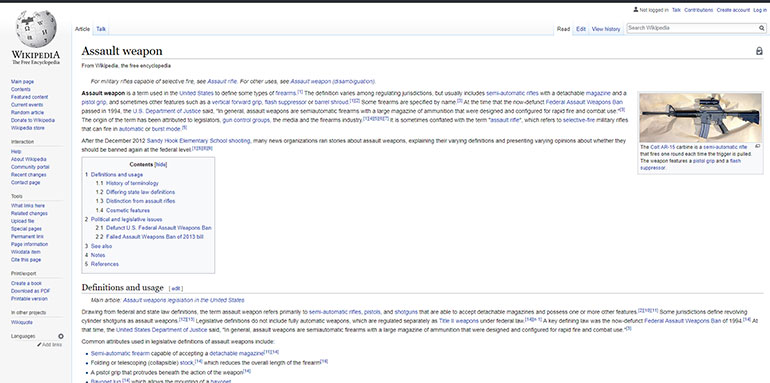Viewport: 770px width, 383px height.
Task: Click the Create account link
Action: 733,10
